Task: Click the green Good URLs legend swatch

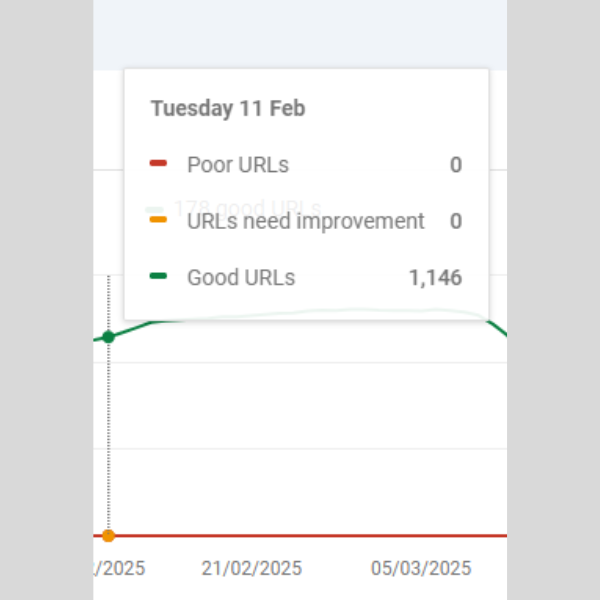Action: pos(158,276)
